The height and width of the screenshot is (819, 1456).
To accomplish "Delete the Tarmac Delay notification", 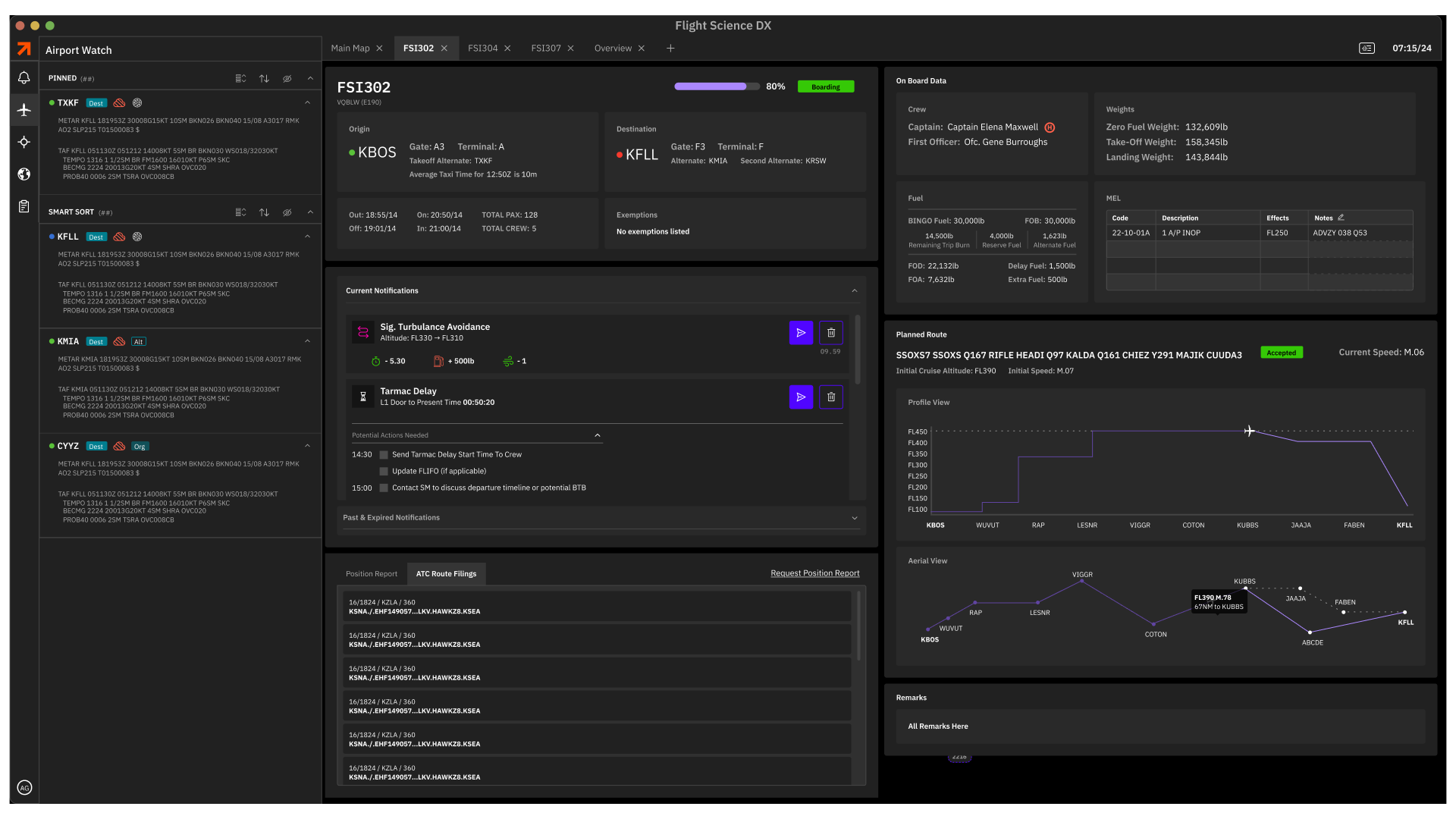I will pos(831,397).
